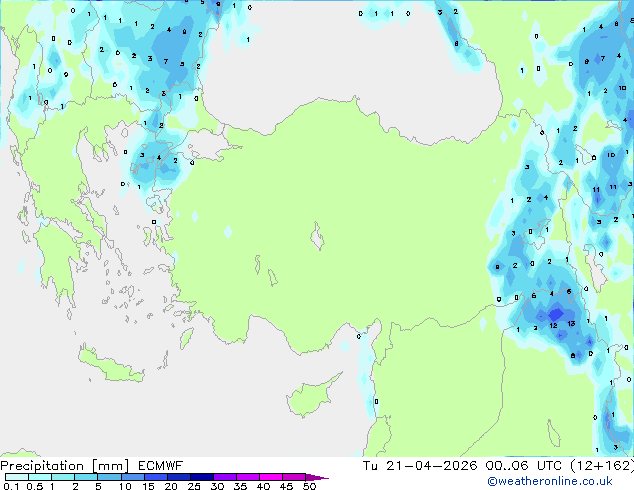
Task: Click the '25' legend scale label
Action: pyautogui.click(x=194, y=486)
